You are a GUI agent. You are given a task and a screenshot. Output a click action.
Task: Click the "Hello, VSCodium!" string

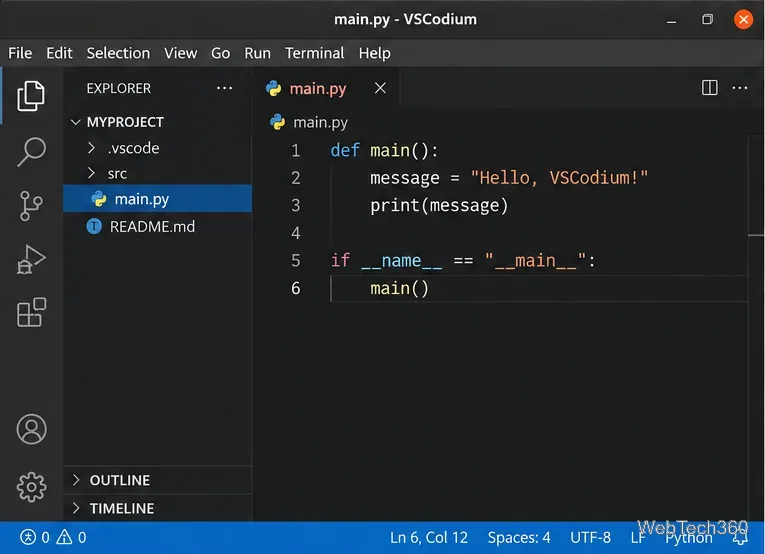pos(559,178)
